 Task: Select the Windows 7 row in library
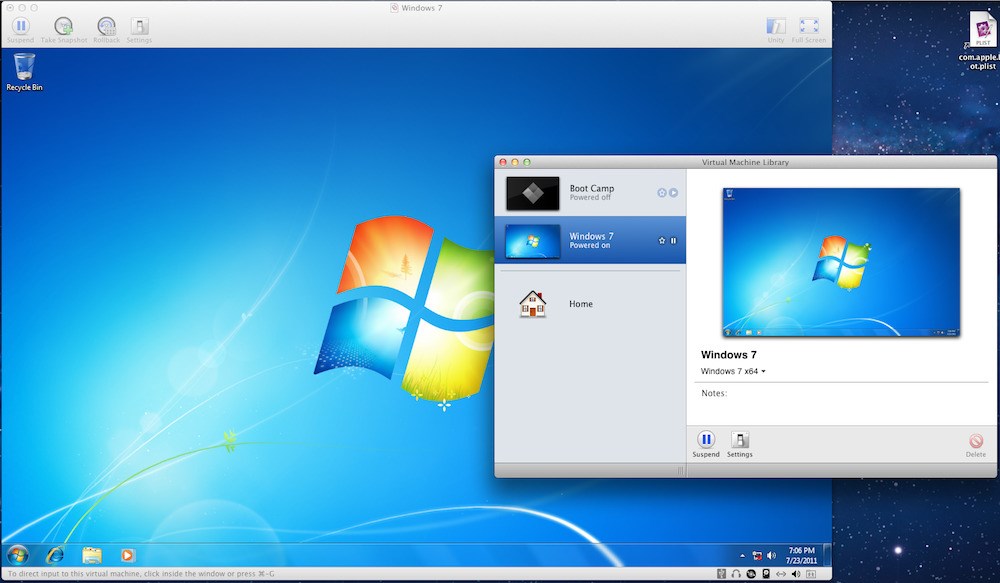click(590, 240)
